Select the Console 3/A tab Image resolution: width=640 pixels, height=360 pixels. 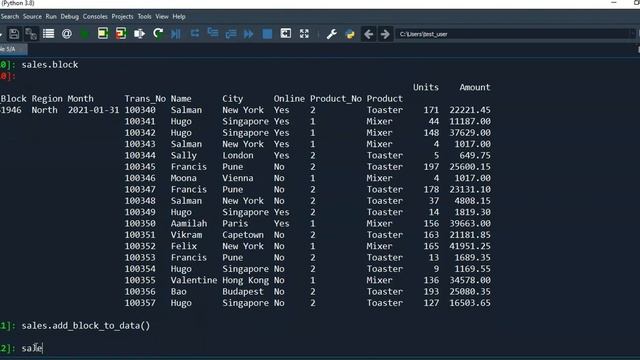(12, 49)
